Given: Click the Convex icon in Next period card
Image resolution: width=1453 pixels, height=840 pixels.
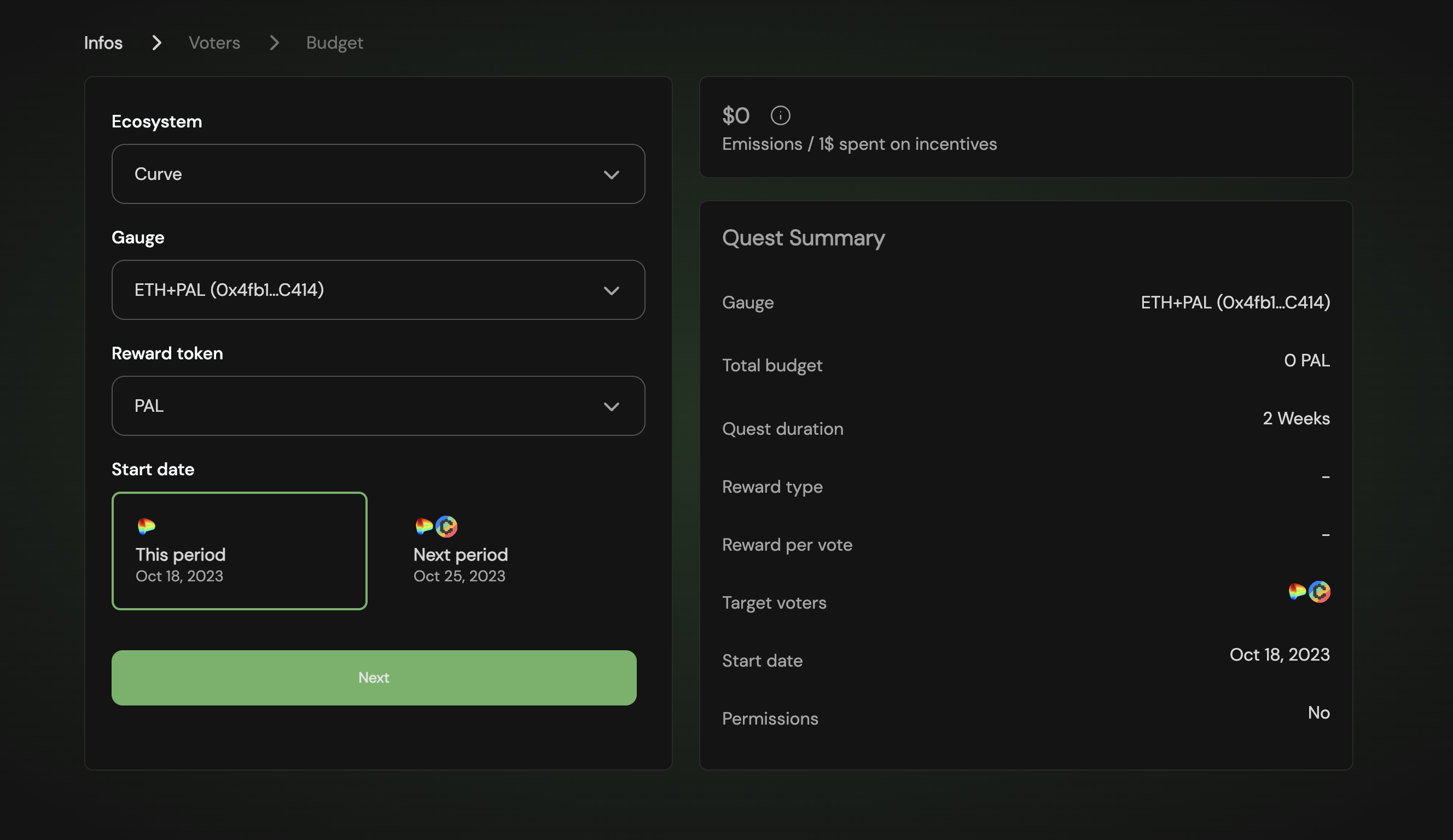Looking at the screenshot, I should [446, 526].
